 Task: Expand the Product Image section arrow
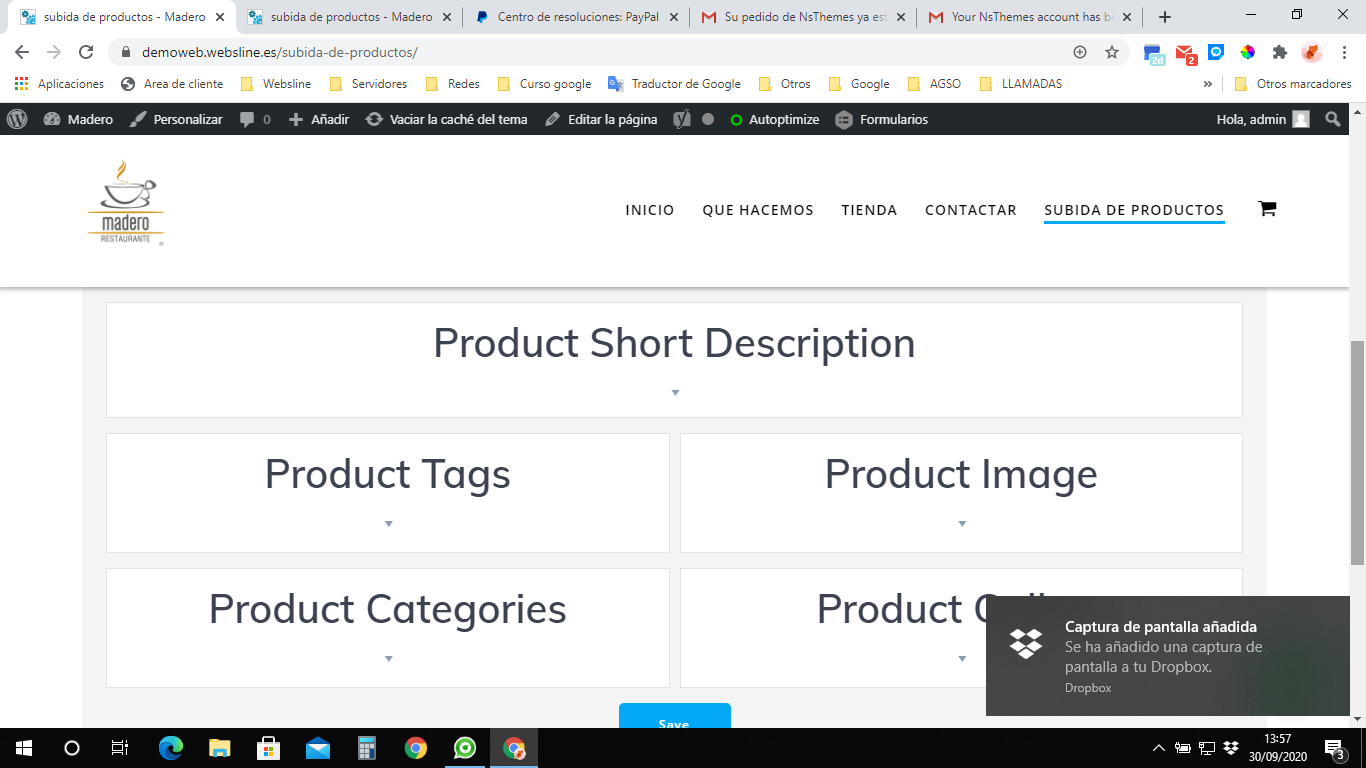coord(962,523)
